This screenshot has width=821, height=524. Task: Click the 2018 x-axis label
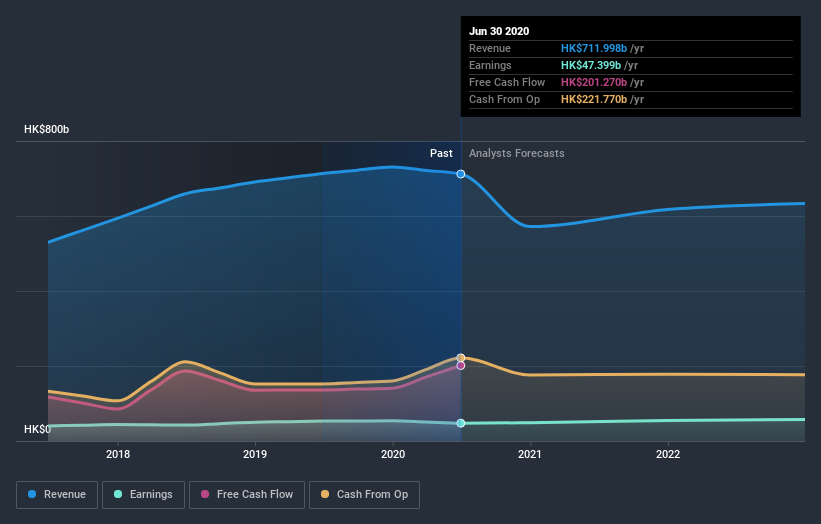(118, 454)
